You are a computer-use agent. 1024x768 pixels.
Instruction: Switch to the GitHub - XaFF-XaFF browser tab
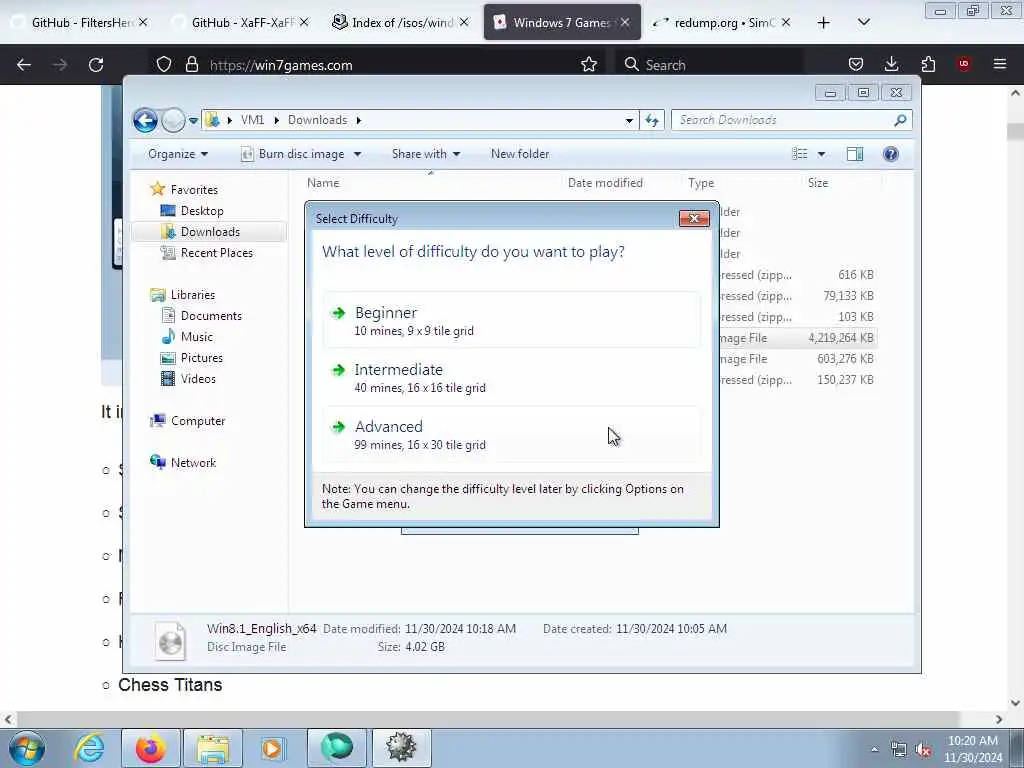tap(242, 23)
